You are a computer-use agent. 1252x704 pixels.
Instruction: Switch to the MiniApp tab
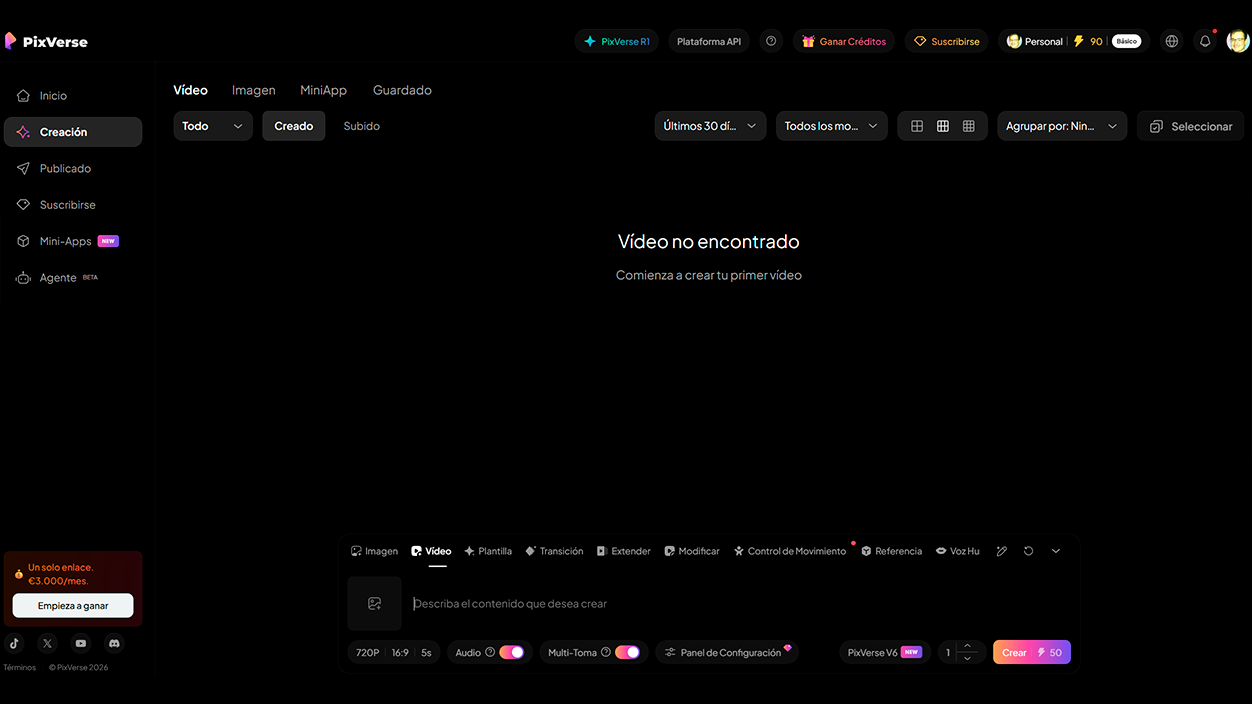click(323, 90)
